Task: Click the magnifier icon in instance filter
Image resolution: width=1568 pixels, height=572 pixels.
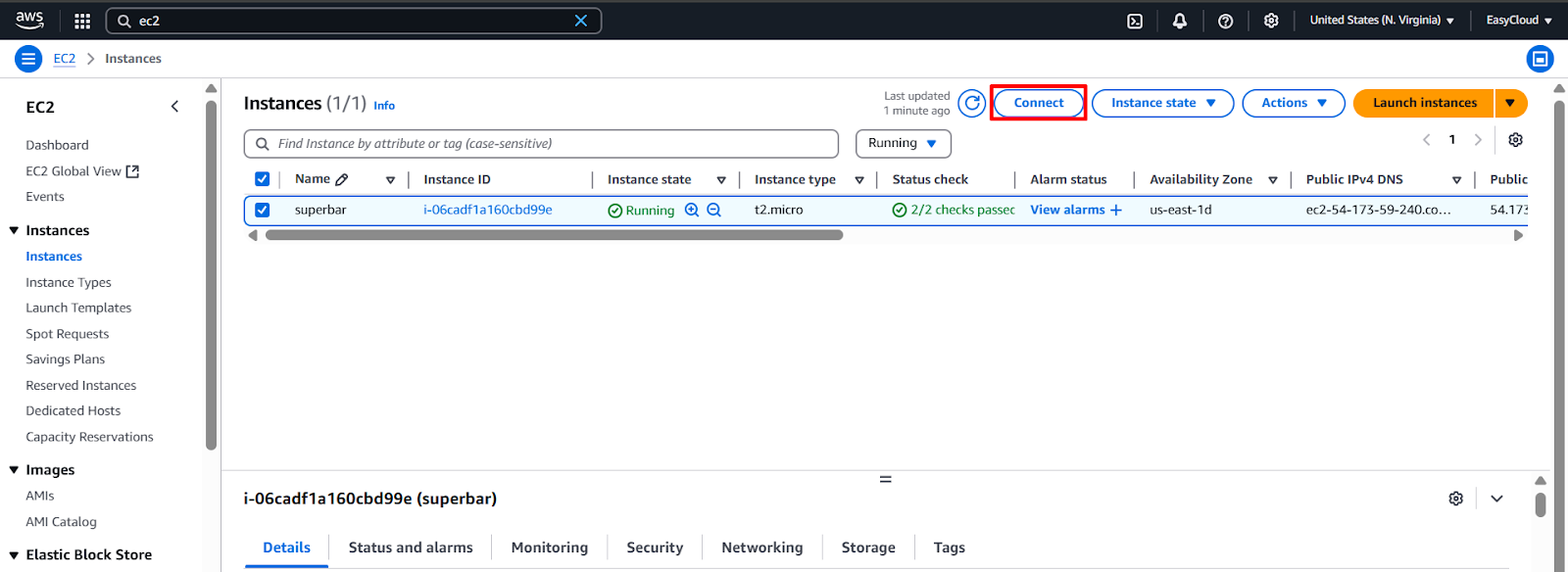Action: 262,144
